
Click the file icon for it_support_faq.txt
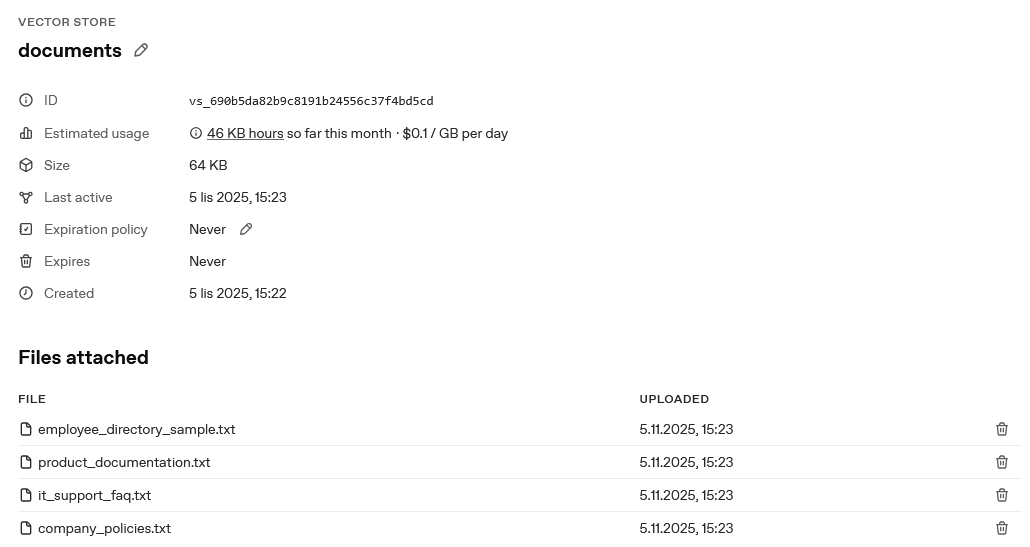26,495
